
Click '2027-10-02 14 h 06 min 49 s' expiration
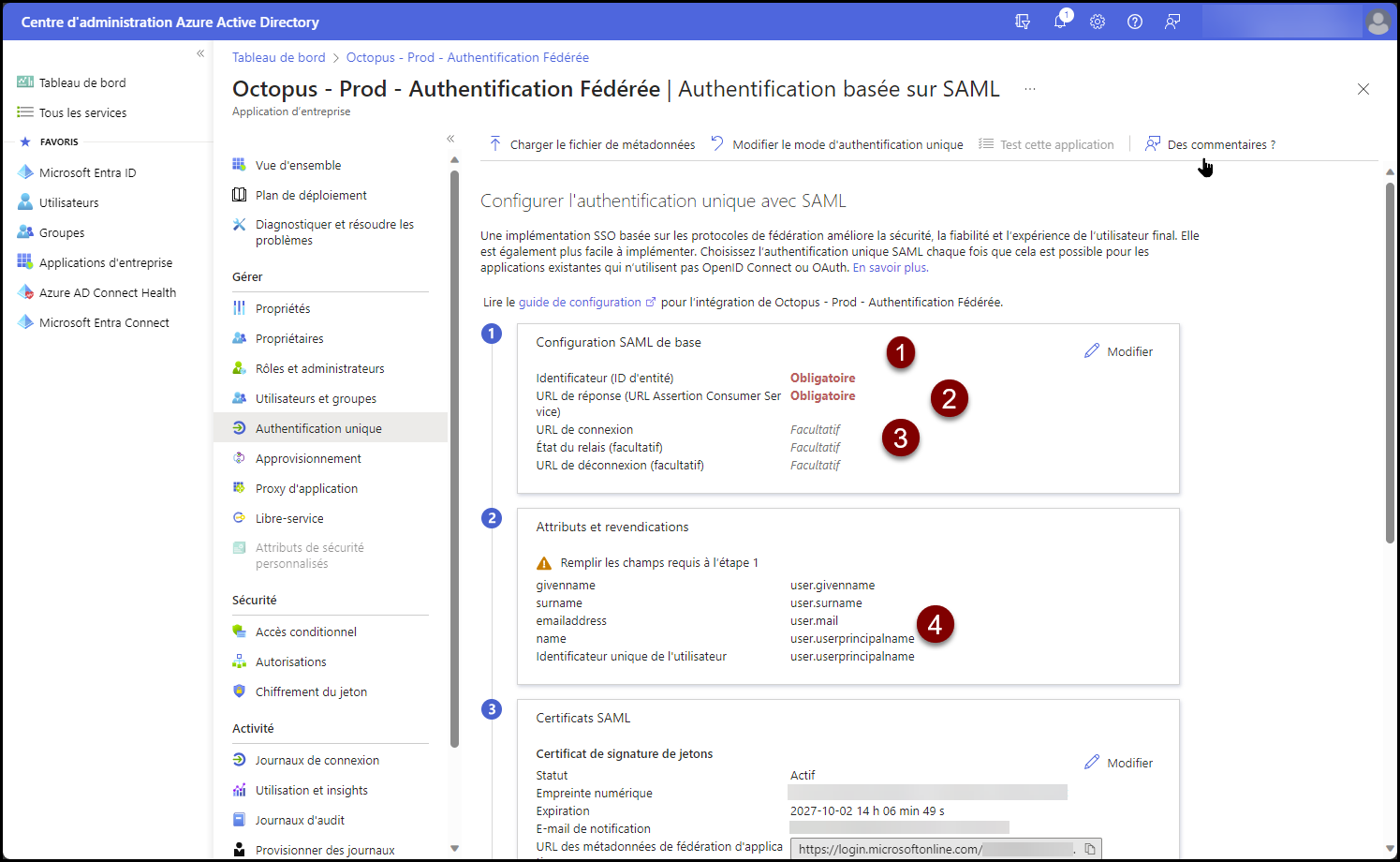867,810
